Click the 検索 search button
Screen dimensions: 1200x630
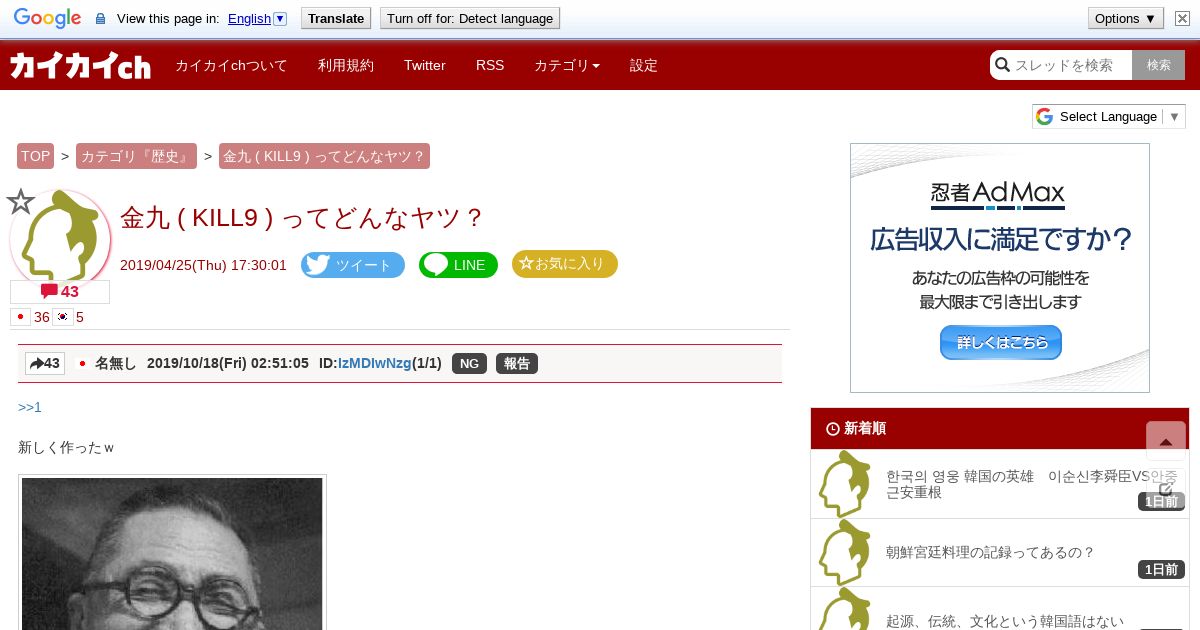(x=1158, y=65)
